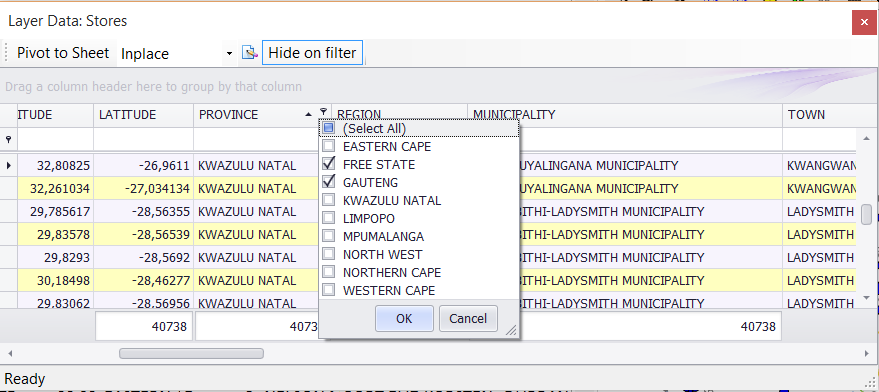Viewport: 879px width, 392px height.
Task: Click the PROVINCE column filter funnel icon
Action: [x=323, y=112]
